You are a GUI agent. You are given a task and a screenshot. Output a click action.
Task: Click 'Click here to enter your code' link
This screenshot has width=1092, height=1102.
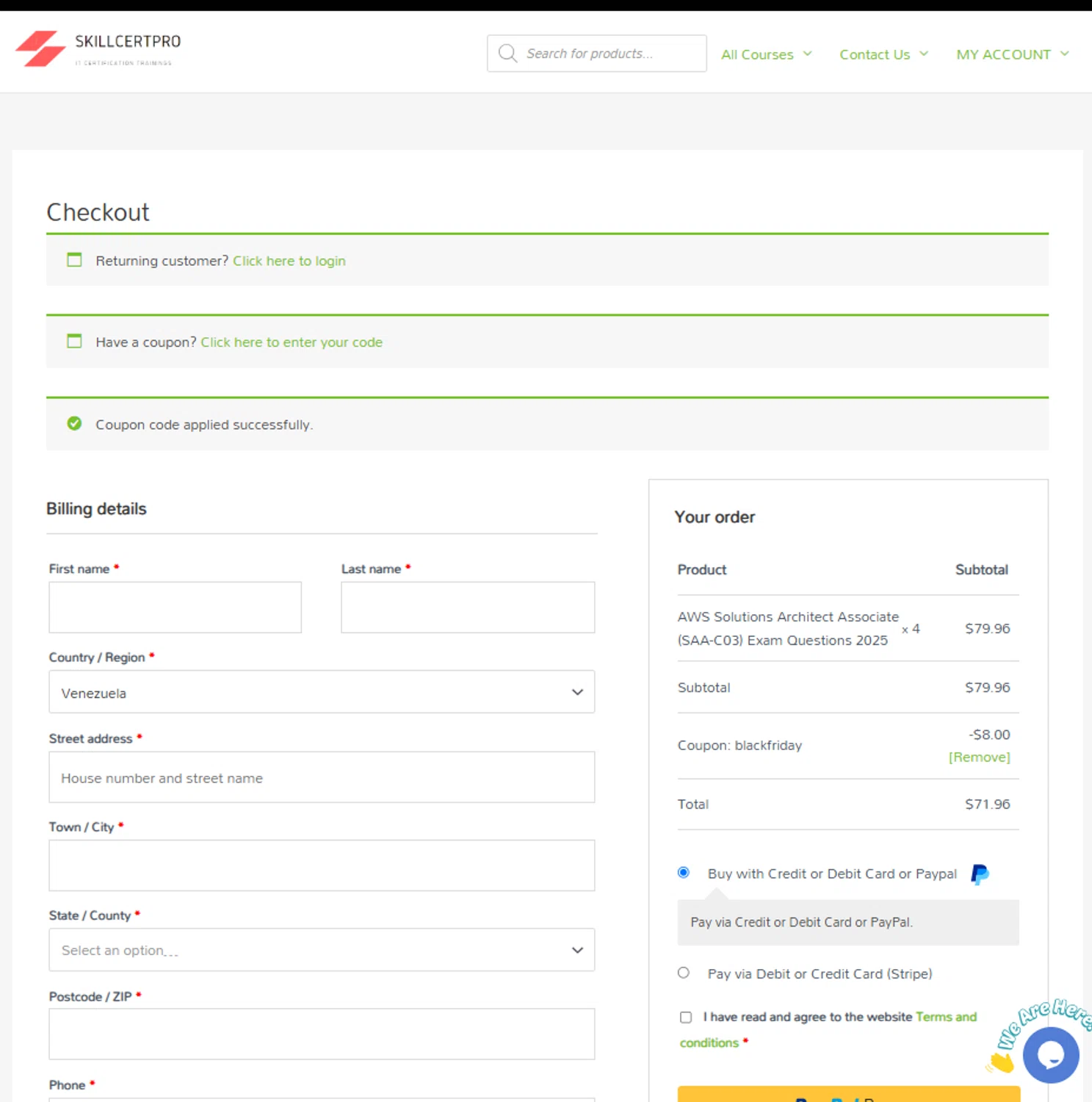coord(292,342)
